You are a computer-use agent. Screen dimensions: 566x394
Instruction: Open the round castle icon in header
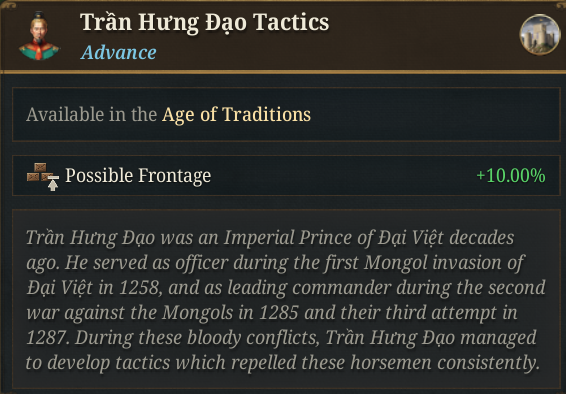(x=540, y=35)
